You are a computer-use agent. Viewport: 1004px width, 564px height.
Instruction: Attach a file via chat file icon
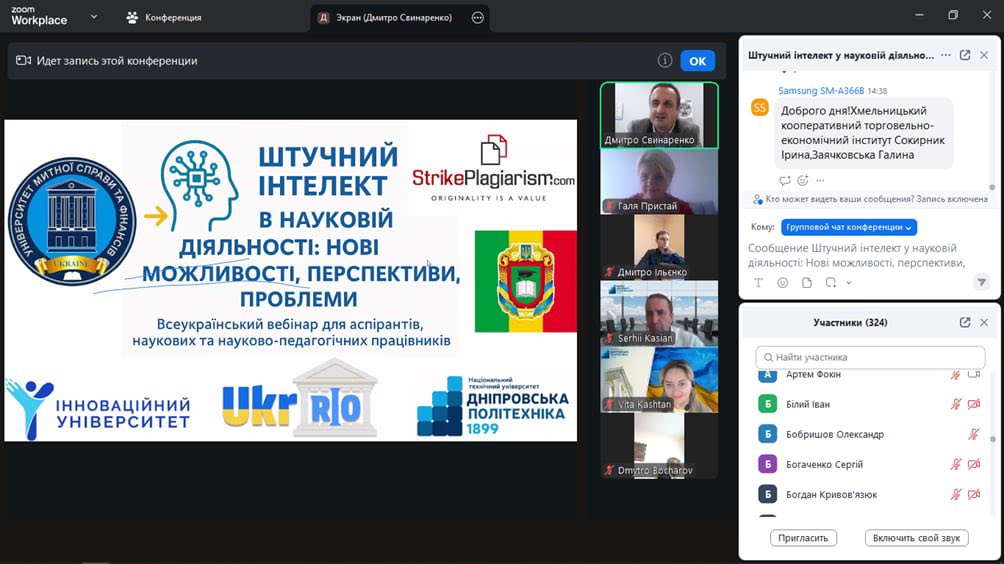click(x=806, y=283)
